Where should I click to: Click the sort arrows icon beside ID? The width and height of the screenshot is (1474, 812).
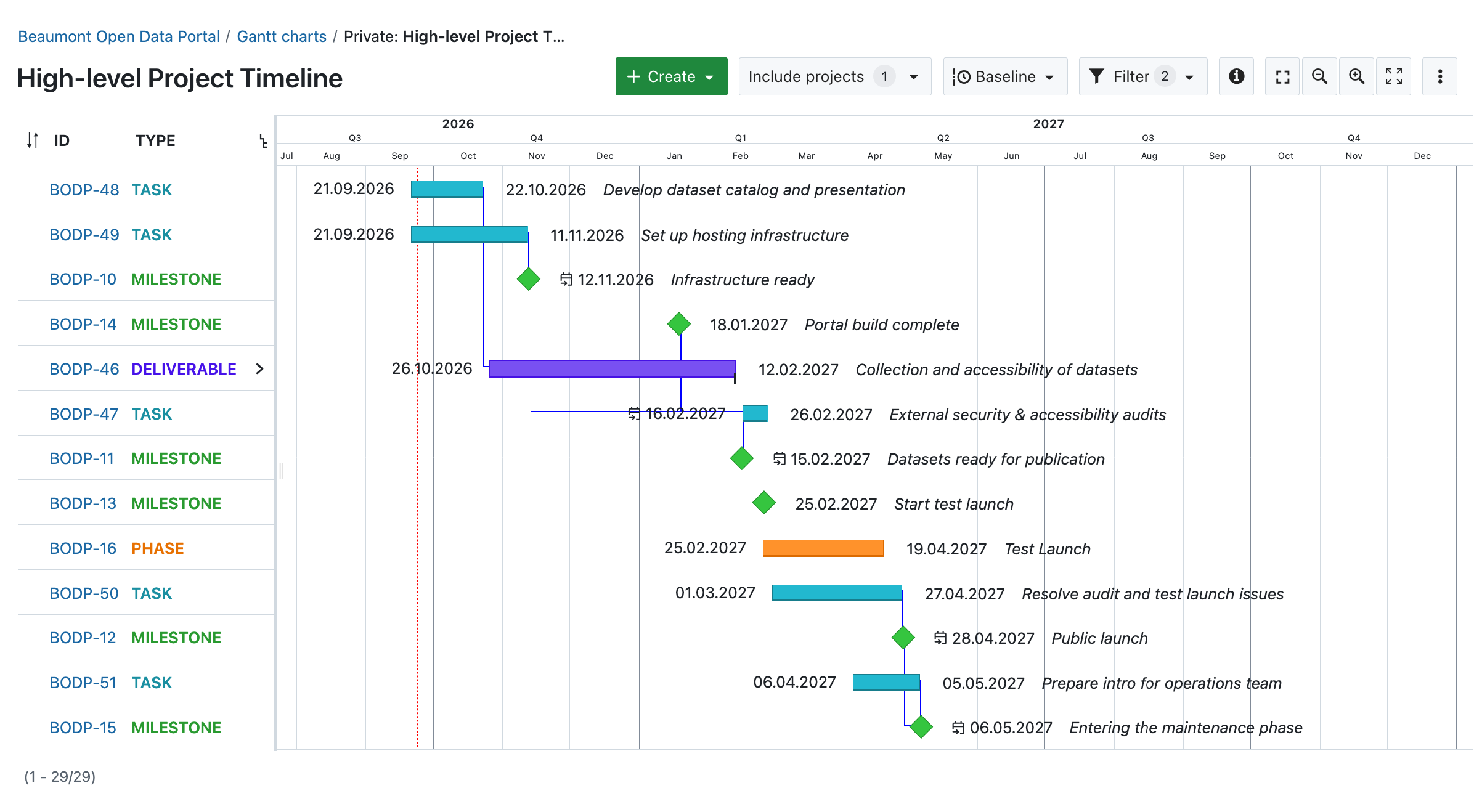pos(33,140)
